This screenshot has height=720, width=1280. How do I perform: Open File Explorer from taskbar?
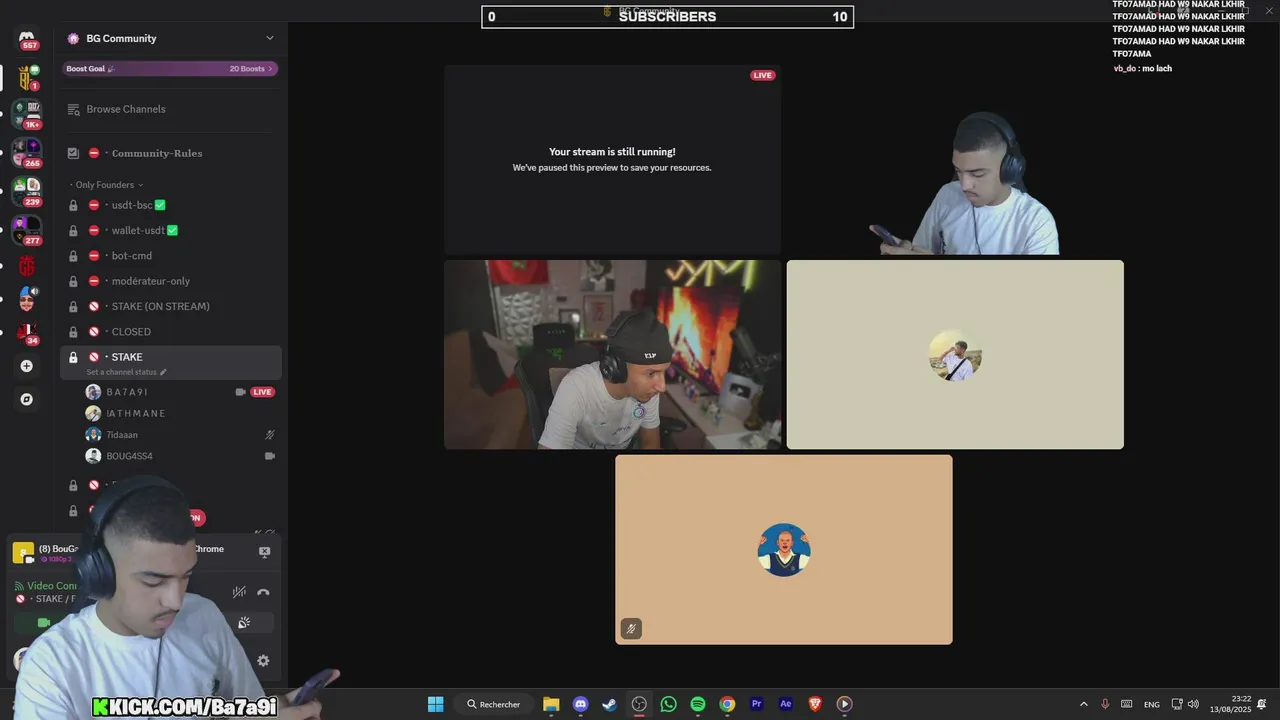click(551, 704)
